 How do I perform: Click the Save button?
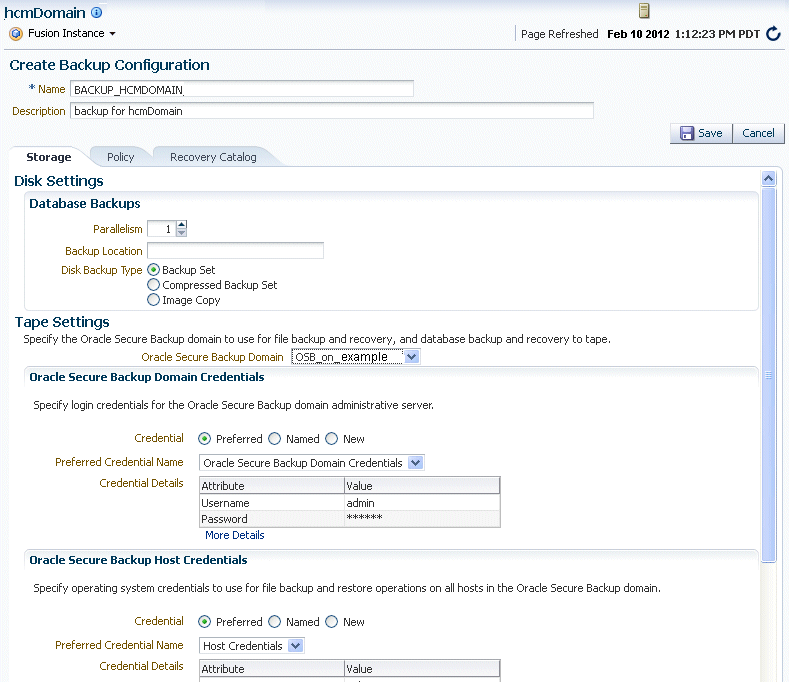(701, 133)
